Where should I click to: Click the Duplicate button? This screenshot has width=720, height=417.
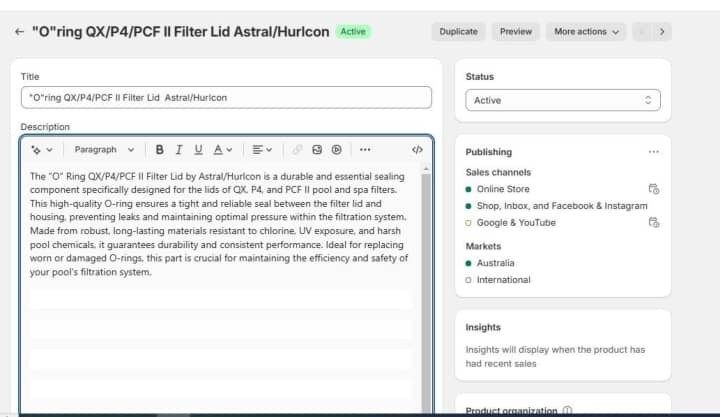[458, 32]
